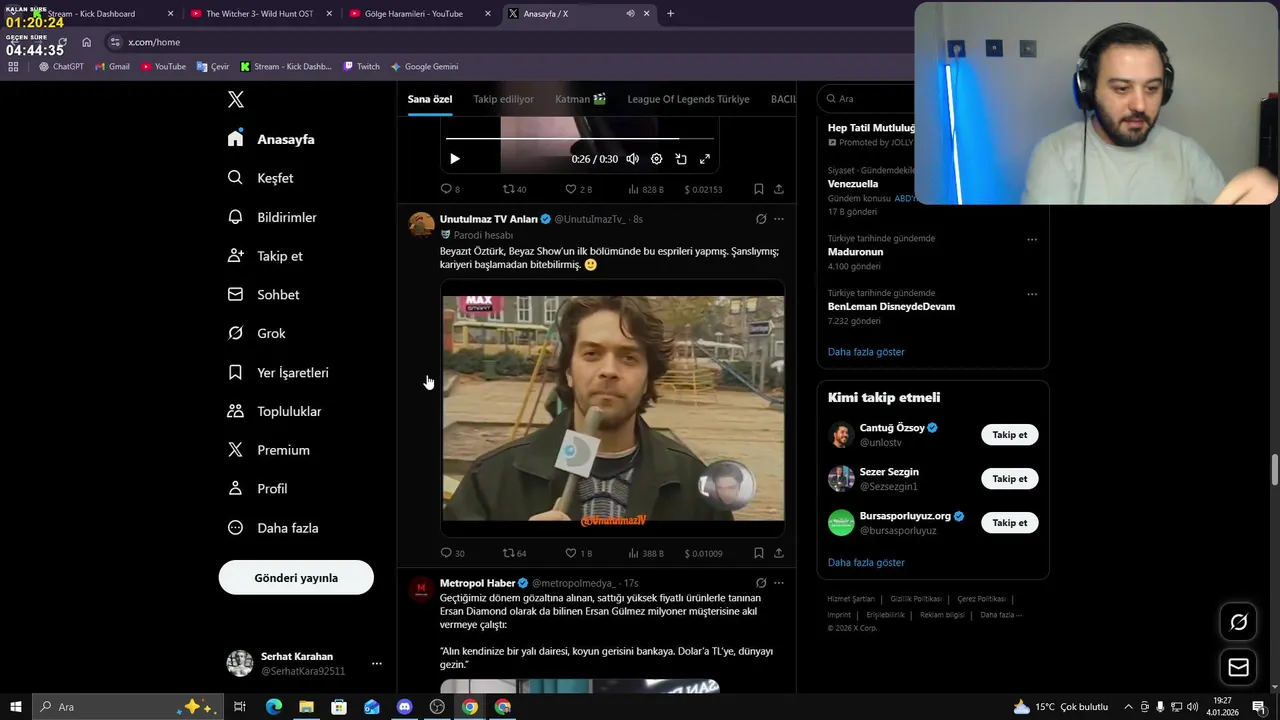
Task: Open Serhat Karahan account options menu
Action: [376, 664]
